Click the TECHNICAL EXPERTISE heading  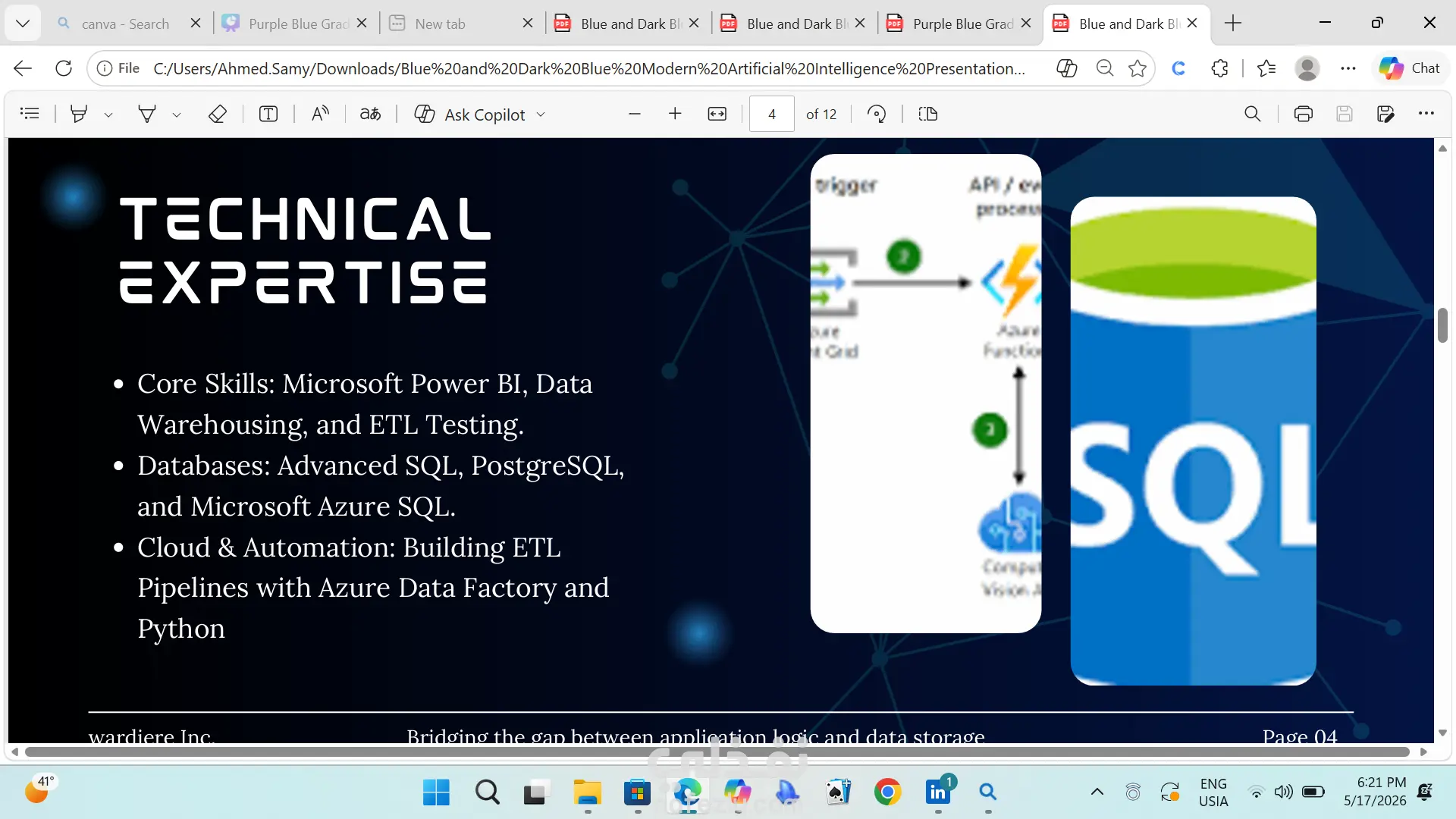pyautogui.click(x=305, y=250)
